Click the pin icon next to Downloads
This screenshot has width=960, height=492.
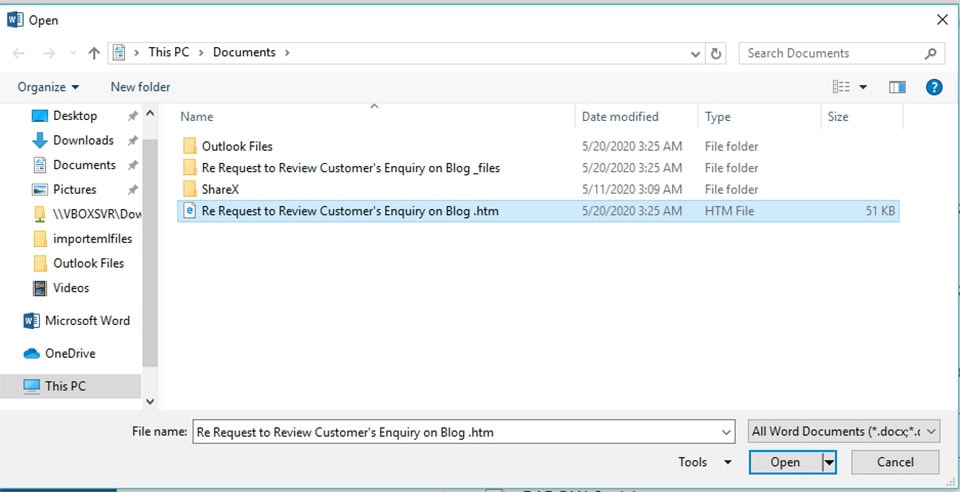(132, 141)
